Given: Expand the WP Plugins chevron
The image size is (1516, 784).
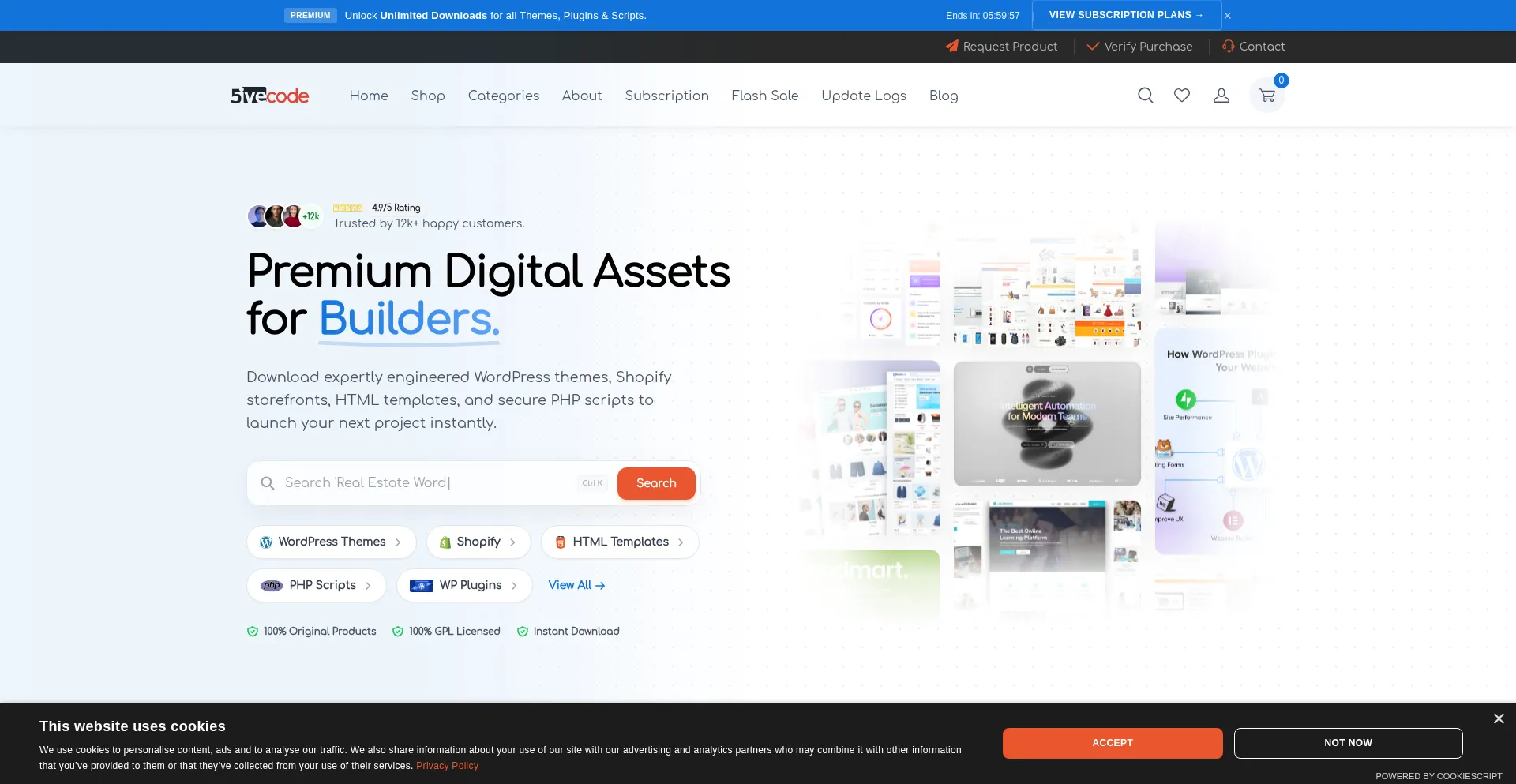Looking at the screenshot, I should [x=514, y=586].
